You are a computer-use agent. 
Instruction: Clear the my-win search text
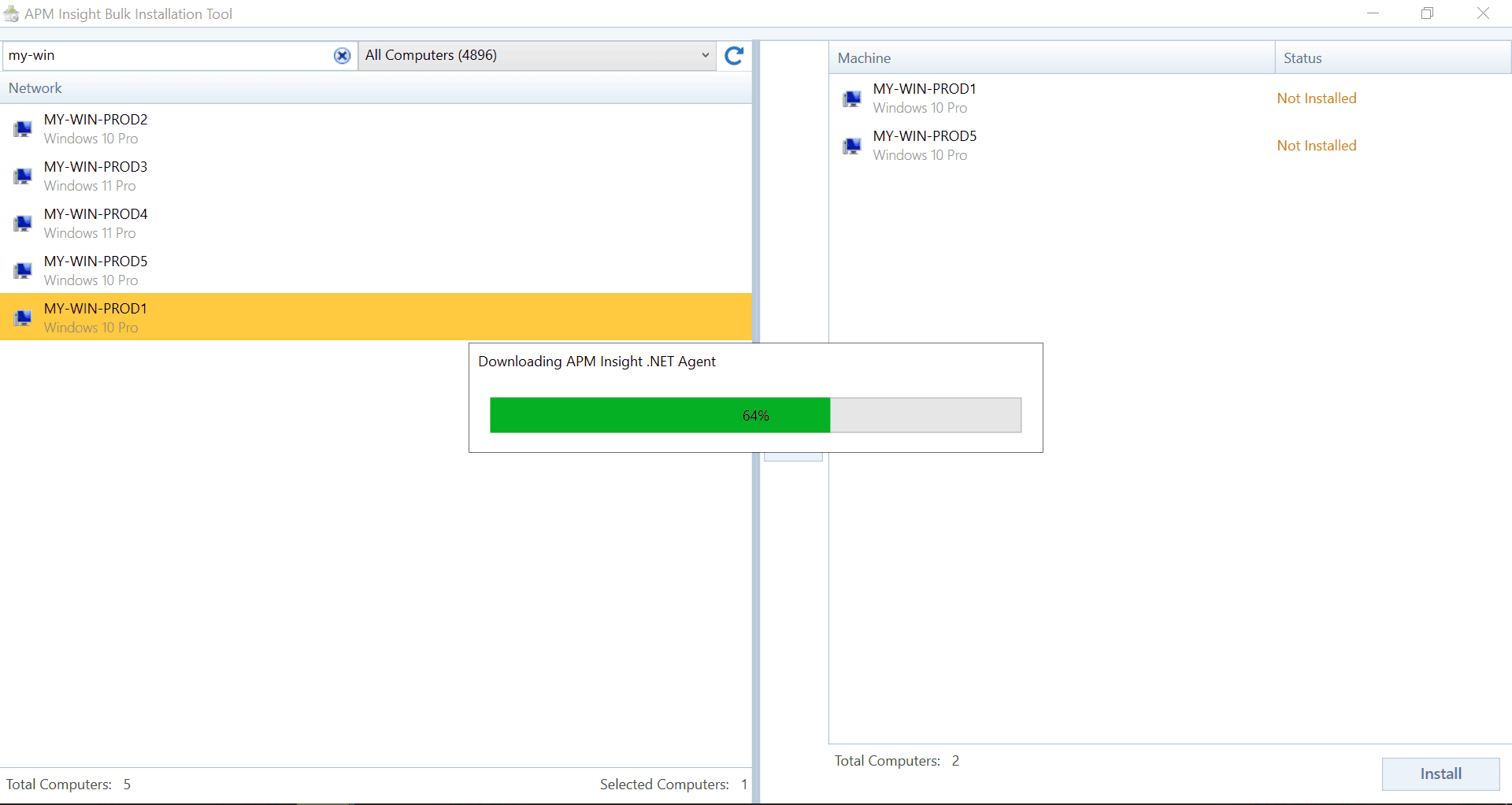342,55
